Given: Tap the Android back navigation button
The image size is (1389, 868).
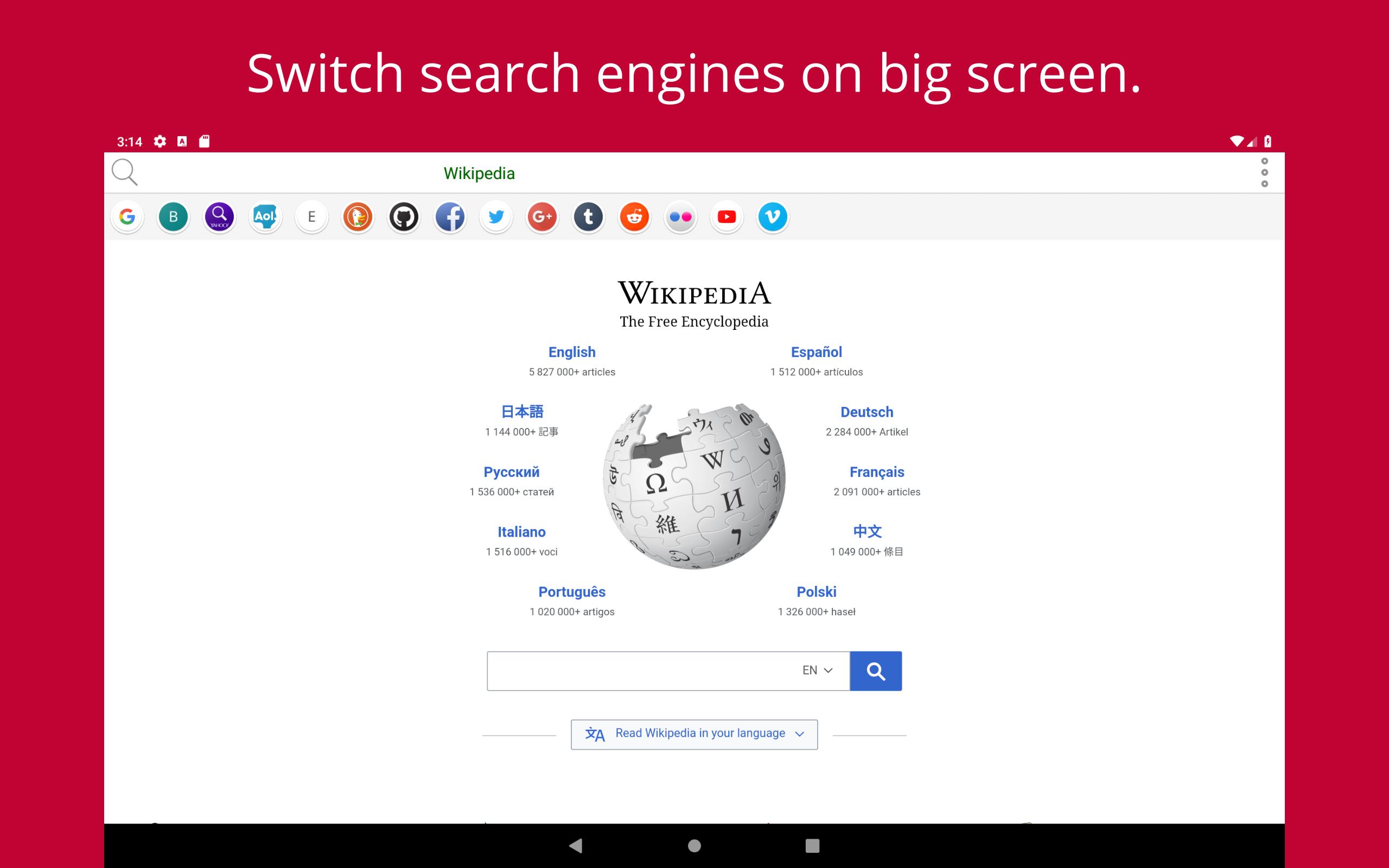Looking at the screenshot, I should [576, 845].
